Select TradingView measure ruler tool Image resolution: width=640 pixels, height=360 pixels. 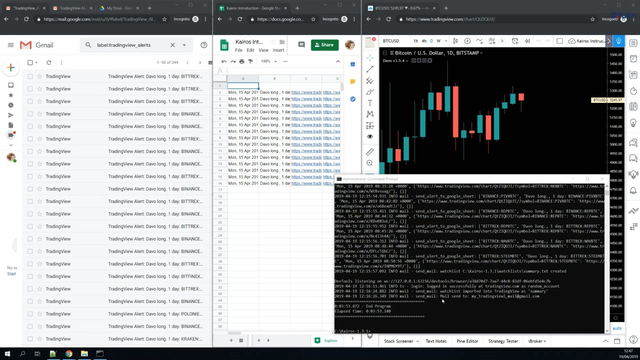(370, 152)
